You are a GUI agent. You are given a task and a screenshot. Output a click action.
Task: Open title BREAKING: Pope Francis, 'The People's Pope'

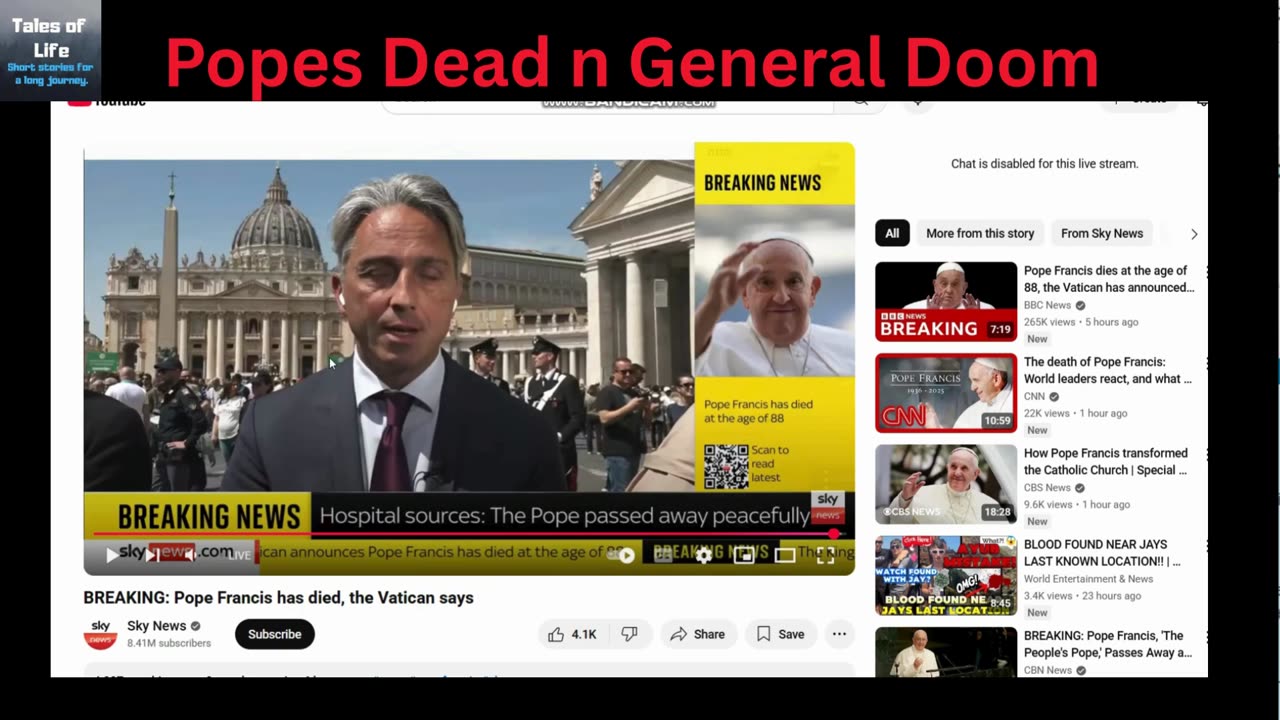[x=1108, y=644]
